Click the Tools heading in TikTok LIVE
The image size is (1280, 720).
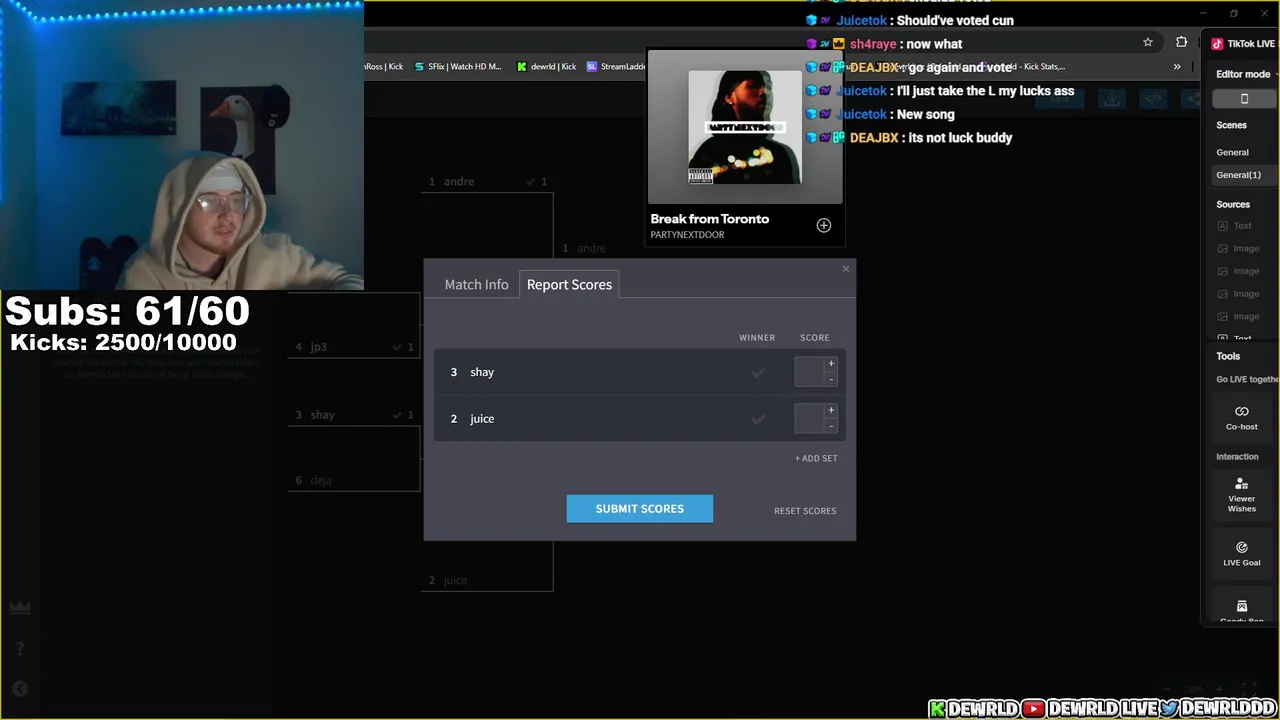(x=1228, y=356)
